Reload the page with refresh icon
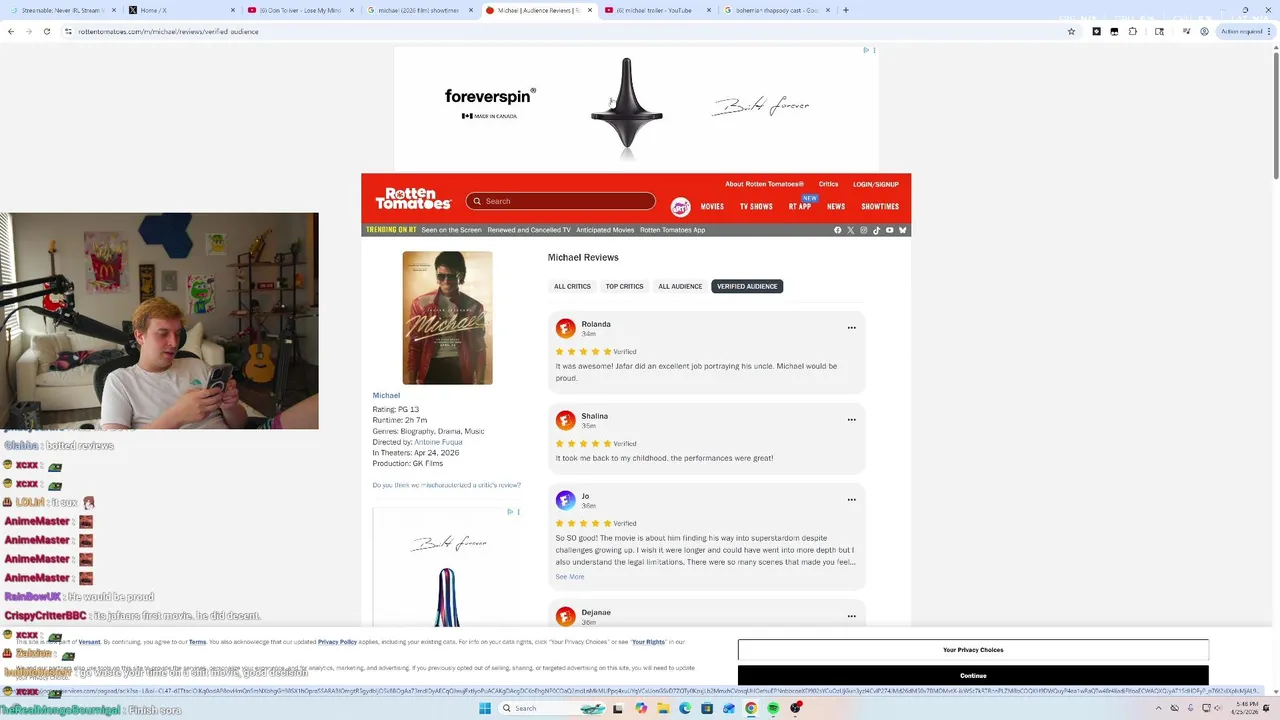This screenshot has height=720, width=1280. point(46,31)
